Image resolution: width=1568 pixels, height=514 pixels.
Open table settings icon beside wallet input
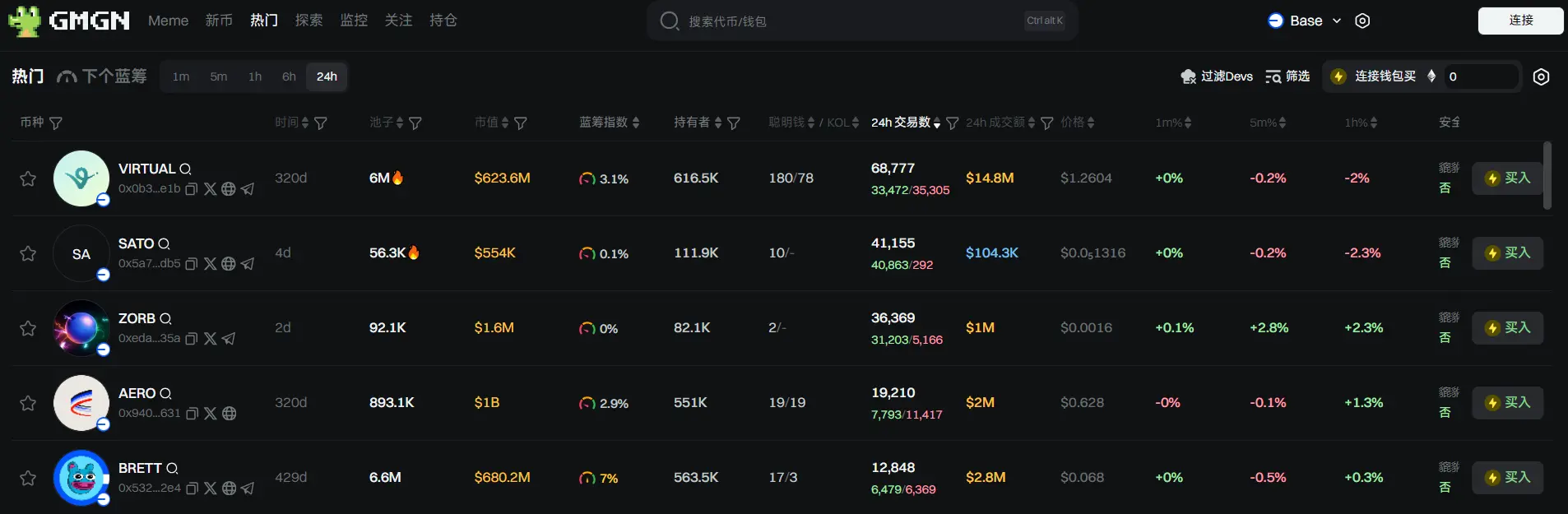pyautogui.click(x=1541, y=76)
